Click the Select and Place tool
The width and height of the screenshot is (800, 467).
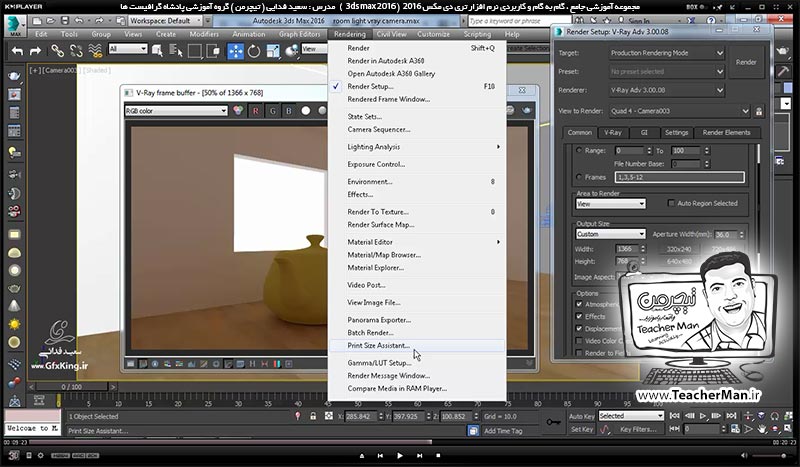coord(291,51)
